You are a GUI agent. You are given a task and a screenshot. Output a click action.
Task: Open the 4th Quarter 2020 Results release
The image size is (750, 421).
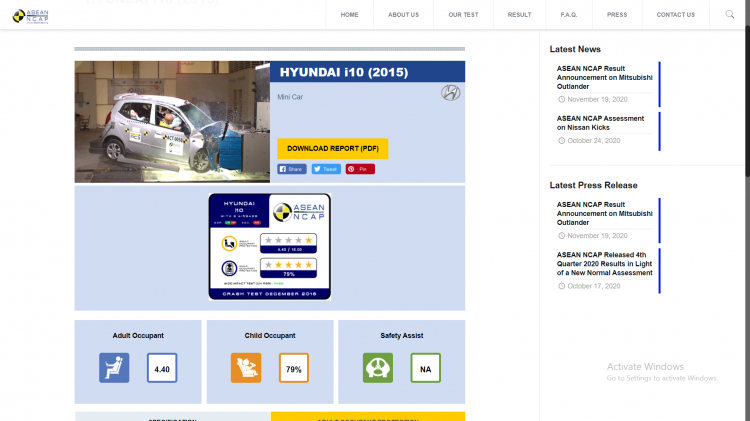click(x=605, y=264)
